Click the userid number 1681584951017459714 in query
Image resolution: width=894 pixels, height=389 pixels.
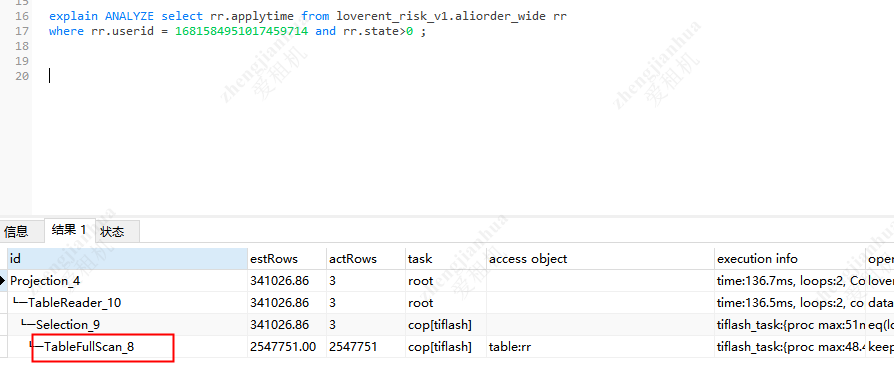click(241, 31)
